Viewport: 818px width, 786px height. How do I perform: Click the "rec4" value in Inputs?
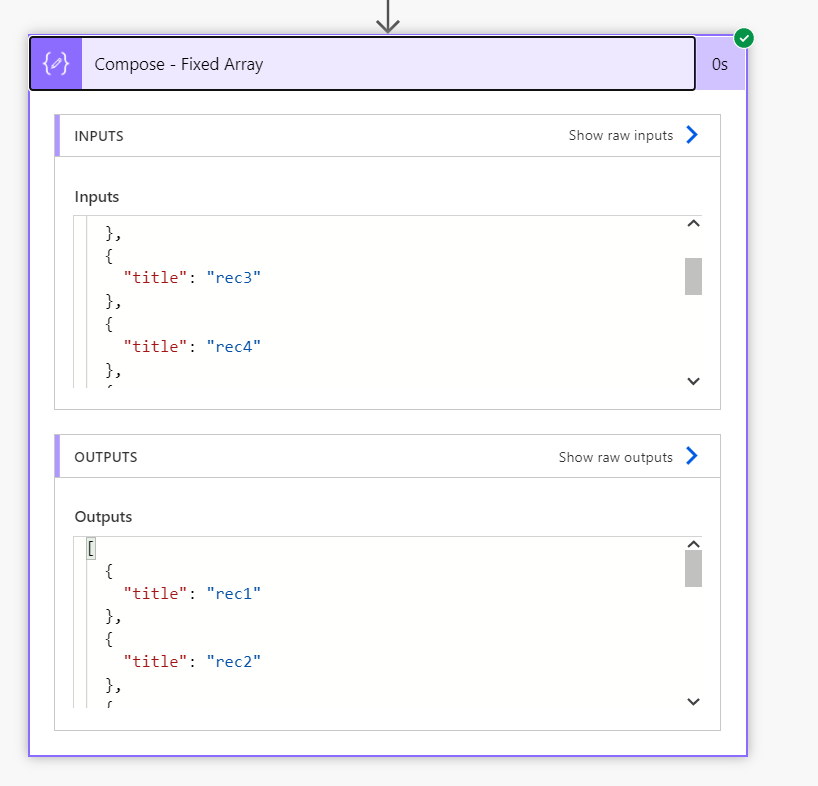[233, 346]
